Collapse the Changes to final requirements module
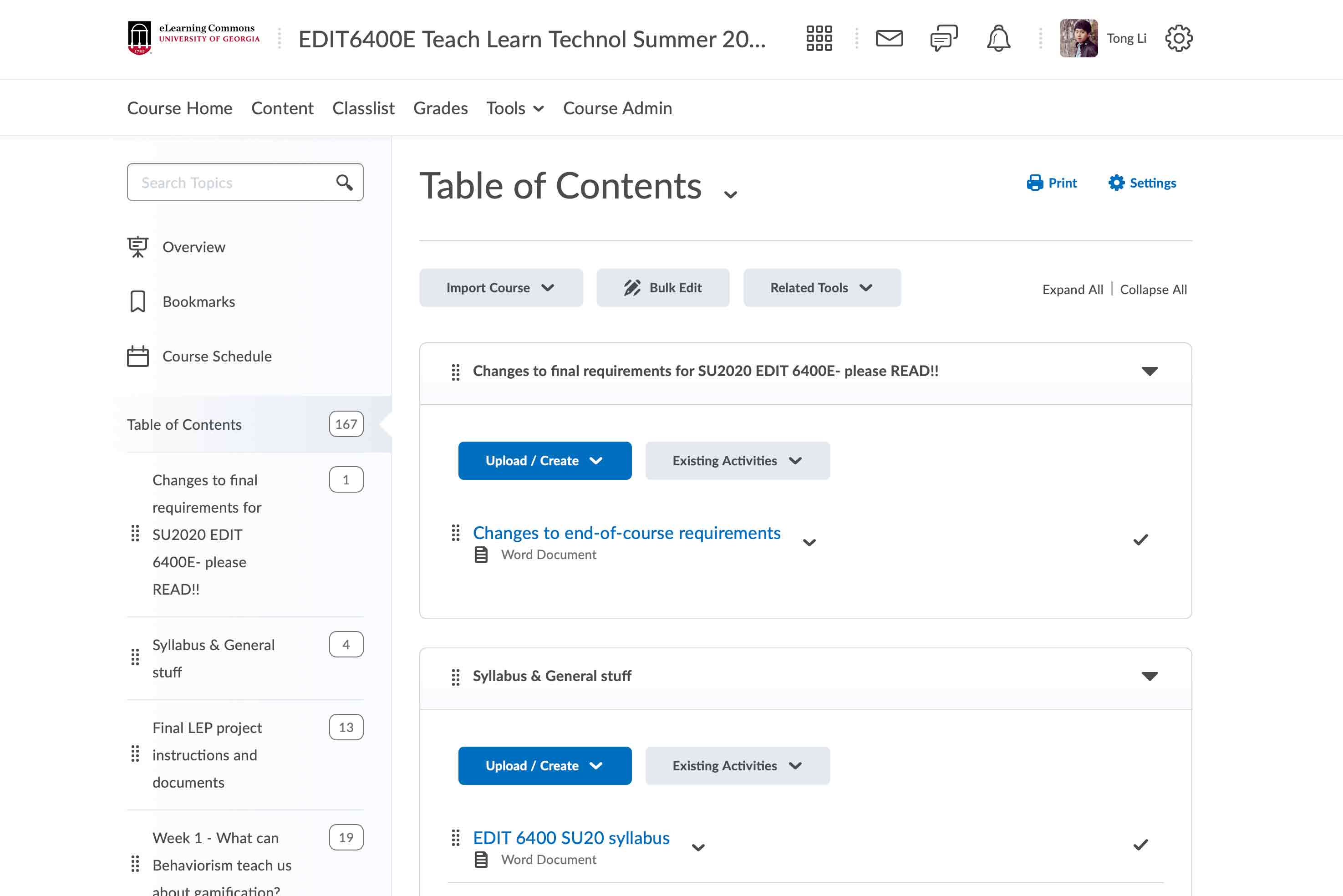The height and width of the screenshot is (896, 1343). tap(1150, 371)
